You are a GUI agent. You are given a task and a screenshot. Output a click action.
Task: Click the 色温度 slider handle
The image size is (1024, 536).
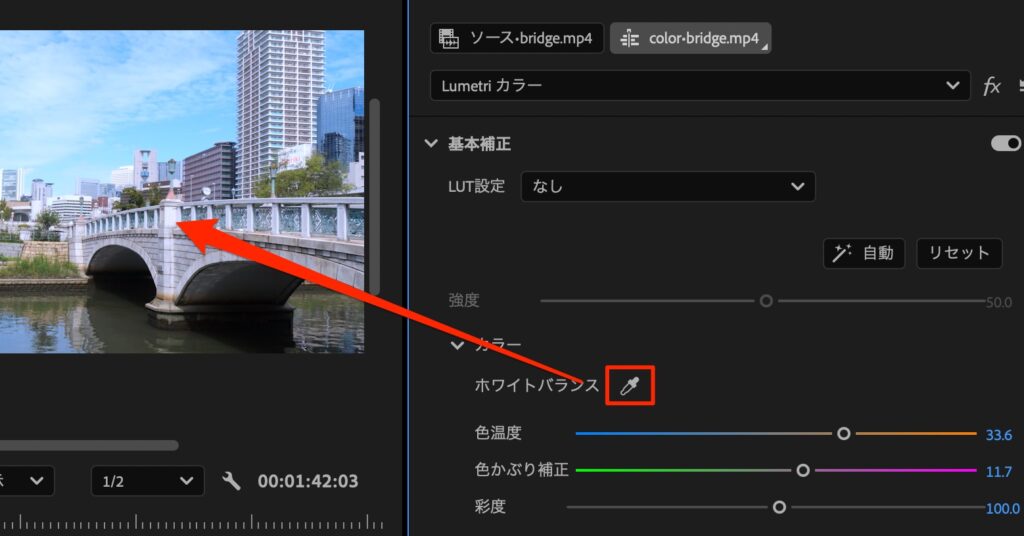coord(844,434)
